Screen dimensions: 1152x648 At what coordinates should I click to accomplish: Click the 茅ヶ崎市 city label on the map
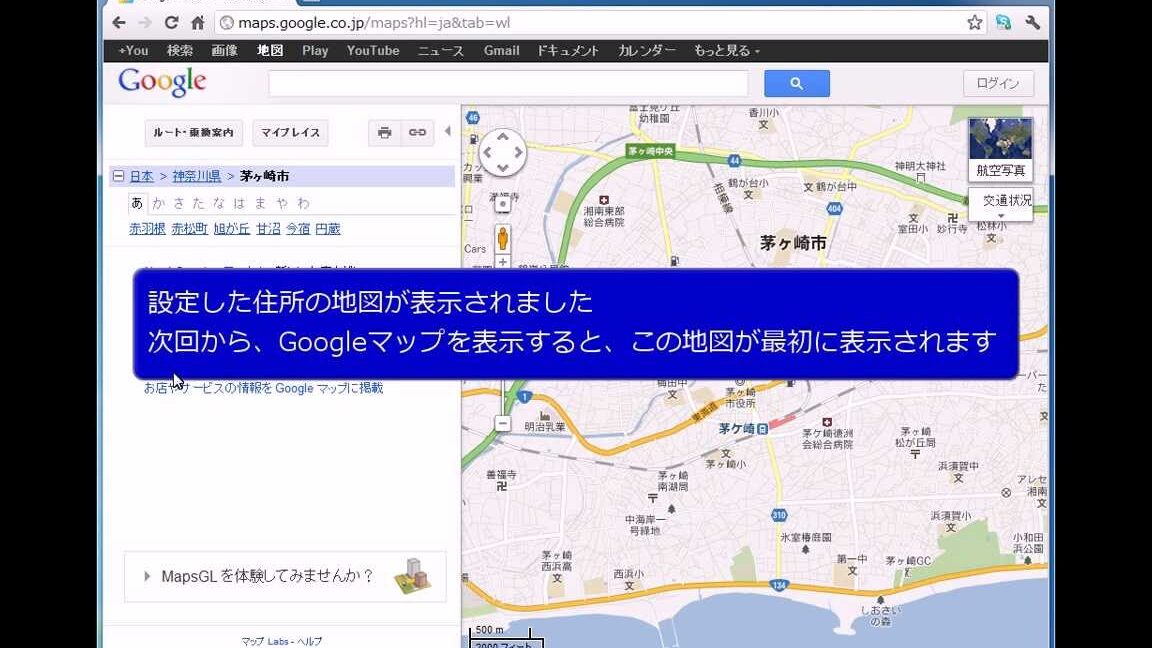click(x=793, y=242)
